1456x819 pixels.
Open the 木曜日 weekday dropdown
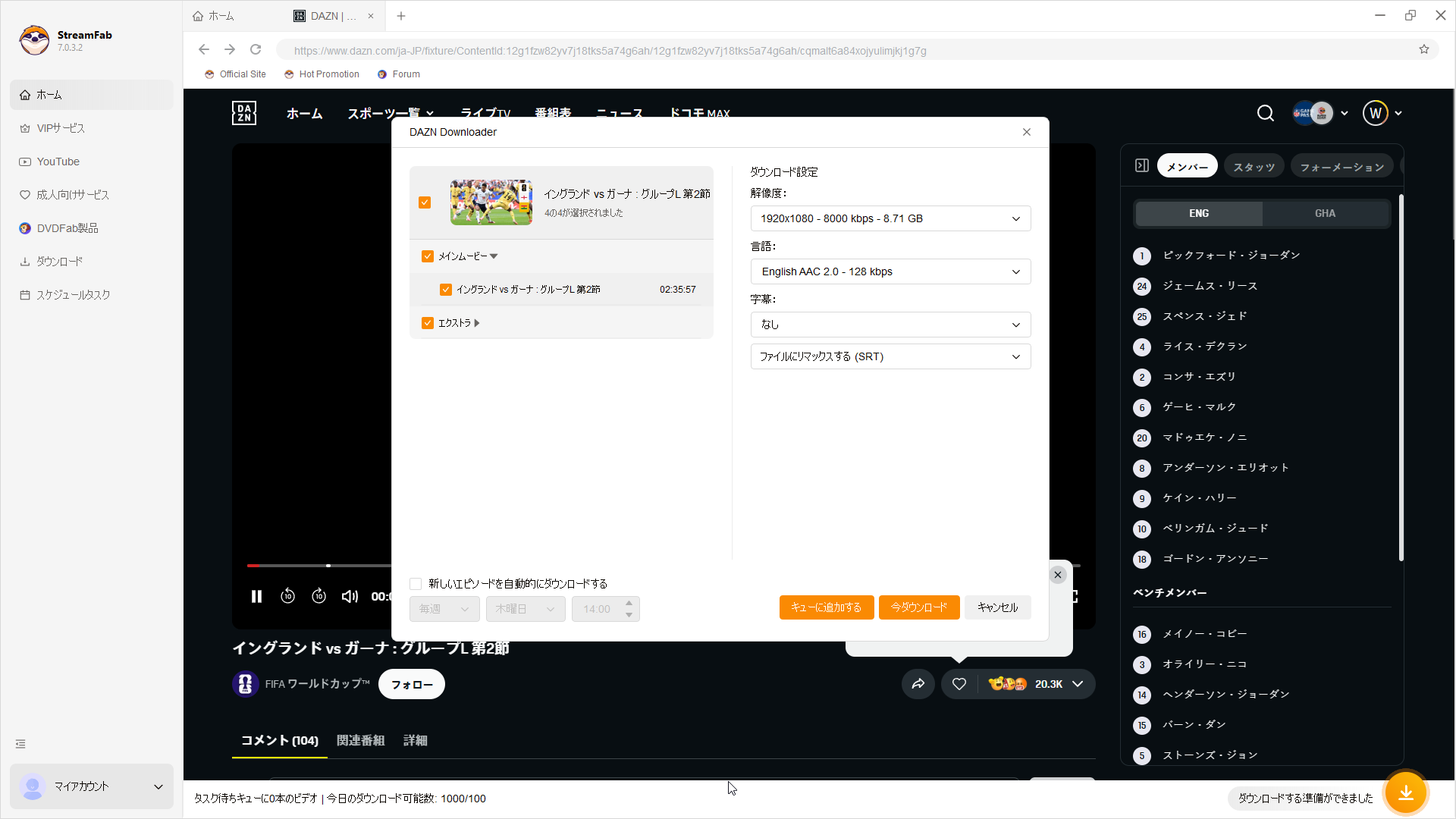click(526, 609)
